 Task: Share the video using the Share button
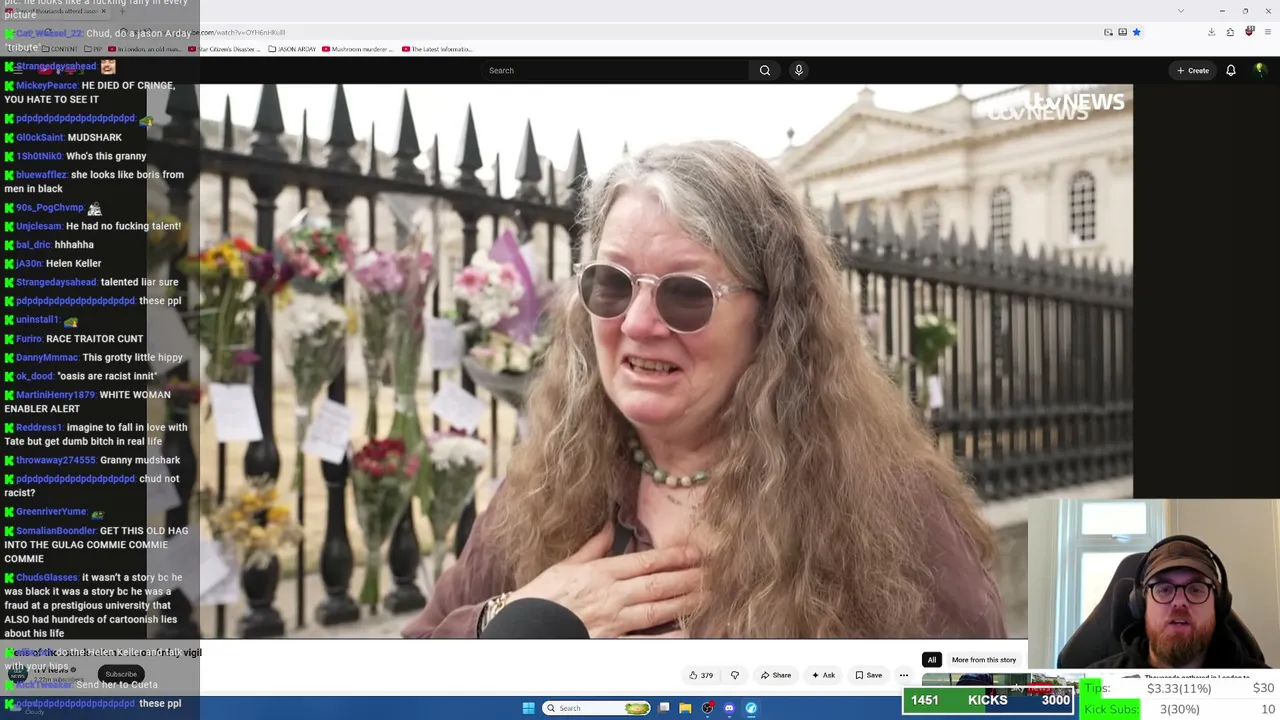click(776, 675)
